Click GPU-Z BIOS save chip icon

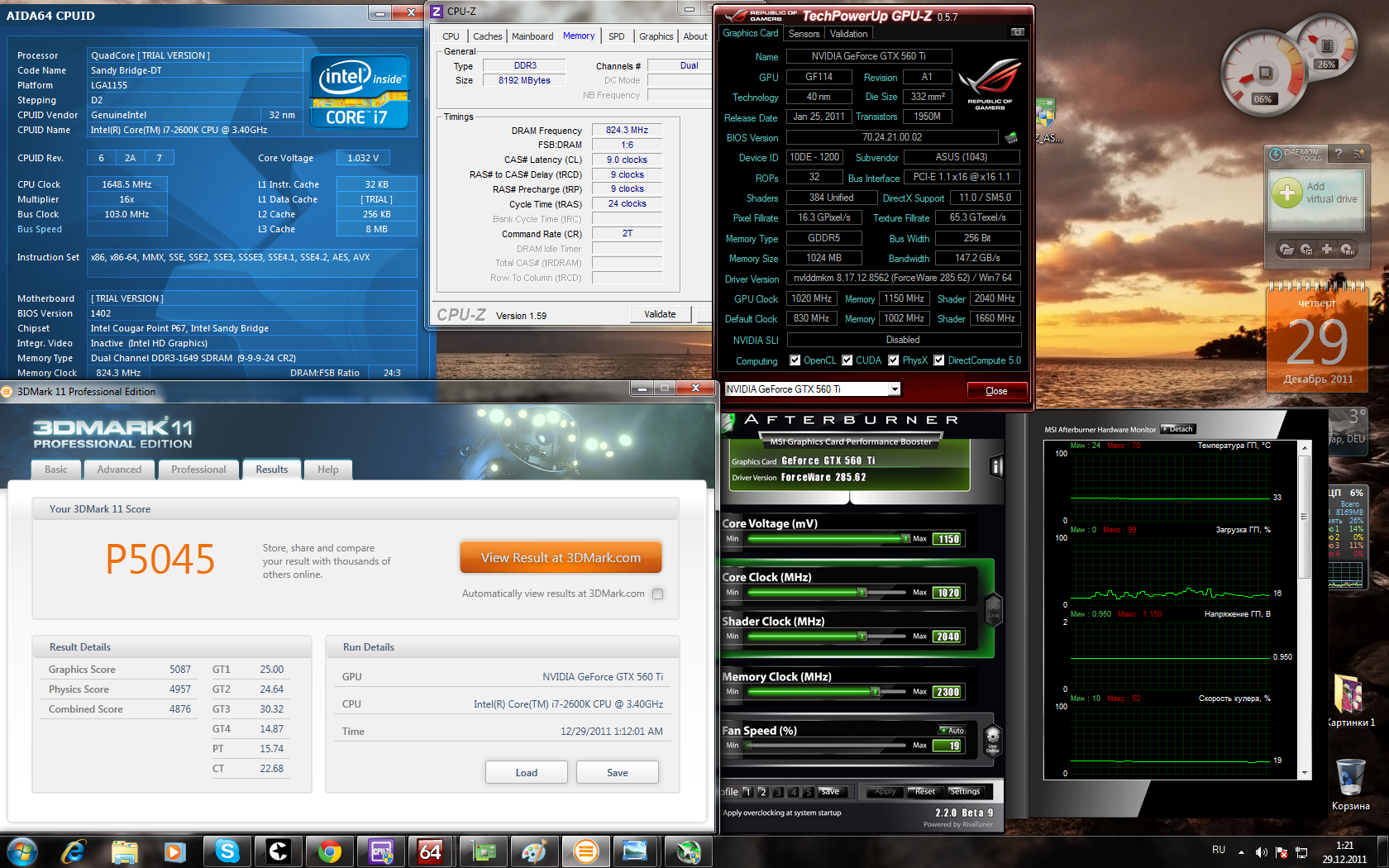1010,137
